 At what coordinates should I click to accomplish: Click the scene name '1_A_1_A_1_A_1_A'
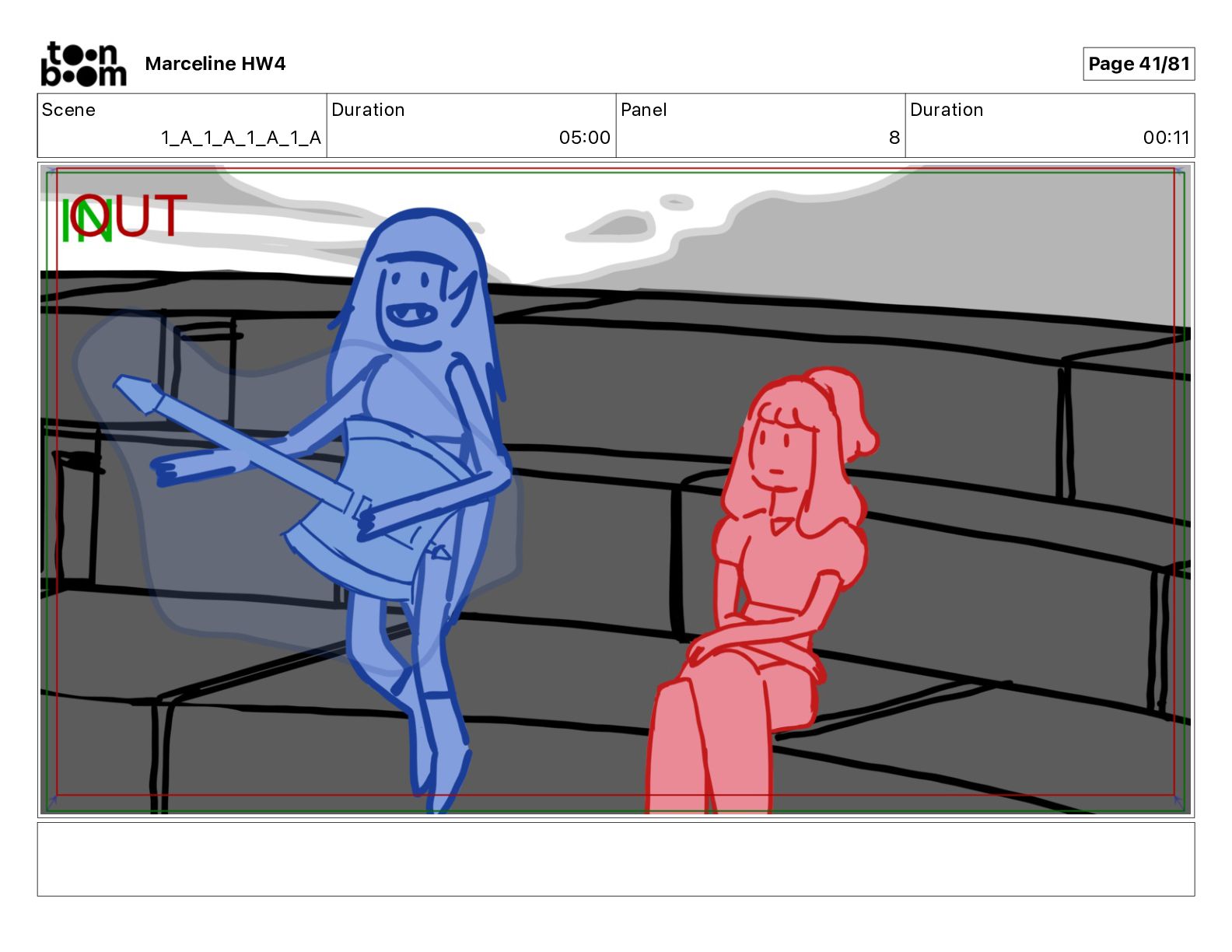click(x=241, y=138)
